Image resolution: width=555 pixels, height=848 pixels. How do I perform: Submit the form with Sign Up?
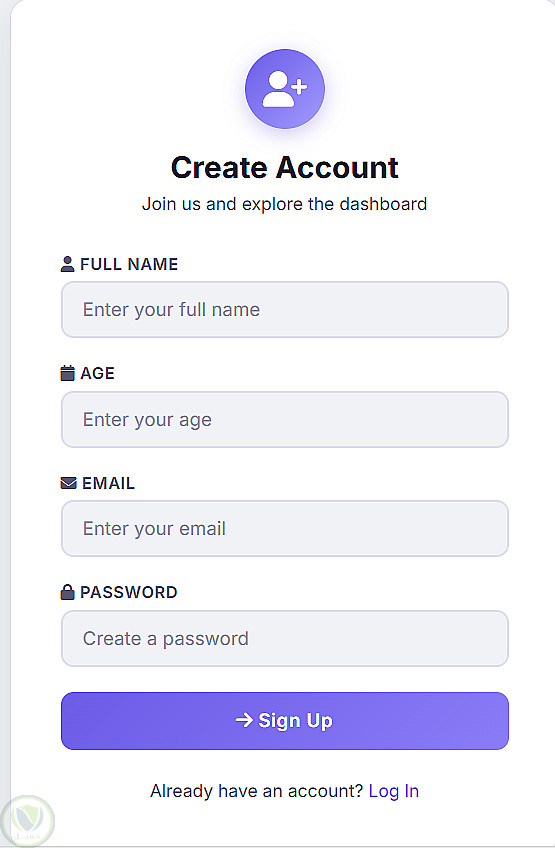(x=285, y=721)
